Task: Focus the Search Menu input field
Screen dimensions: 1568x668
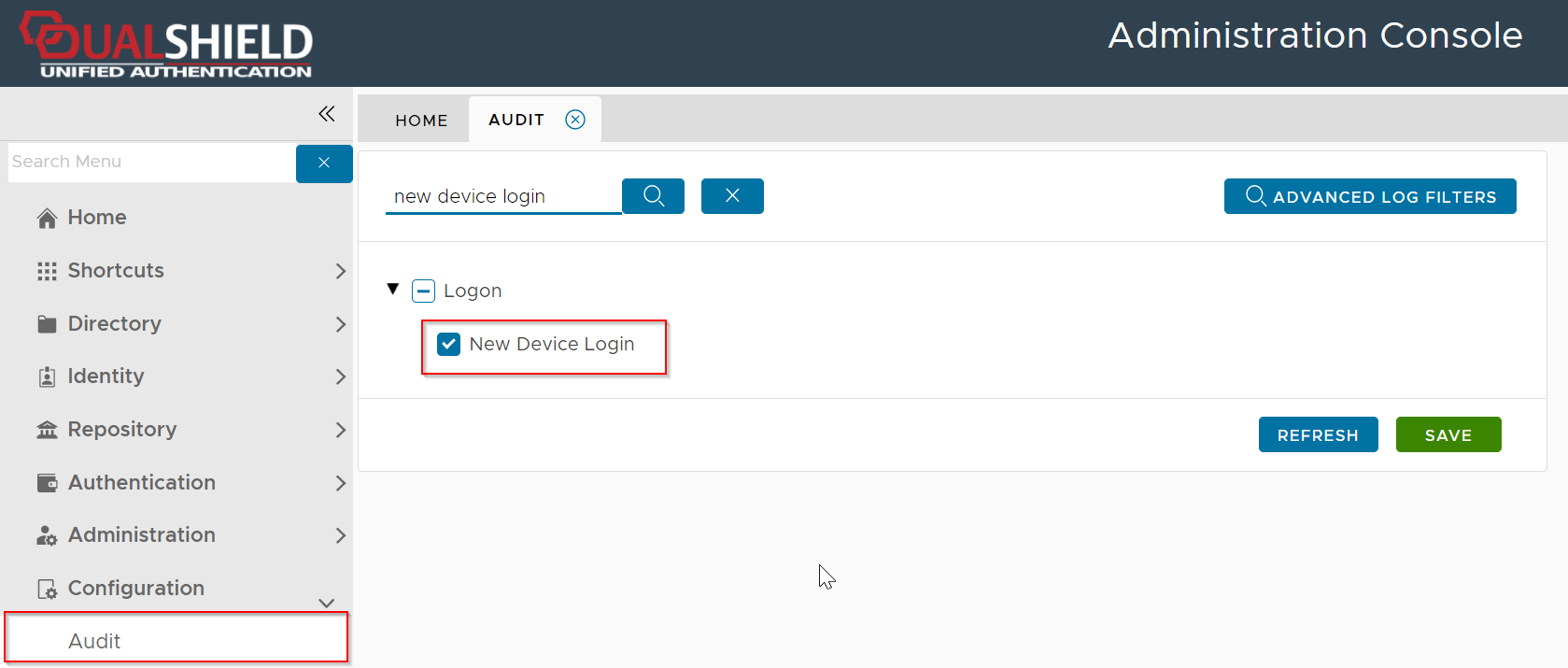Action: pyautogui.click(x=151, y=163)
